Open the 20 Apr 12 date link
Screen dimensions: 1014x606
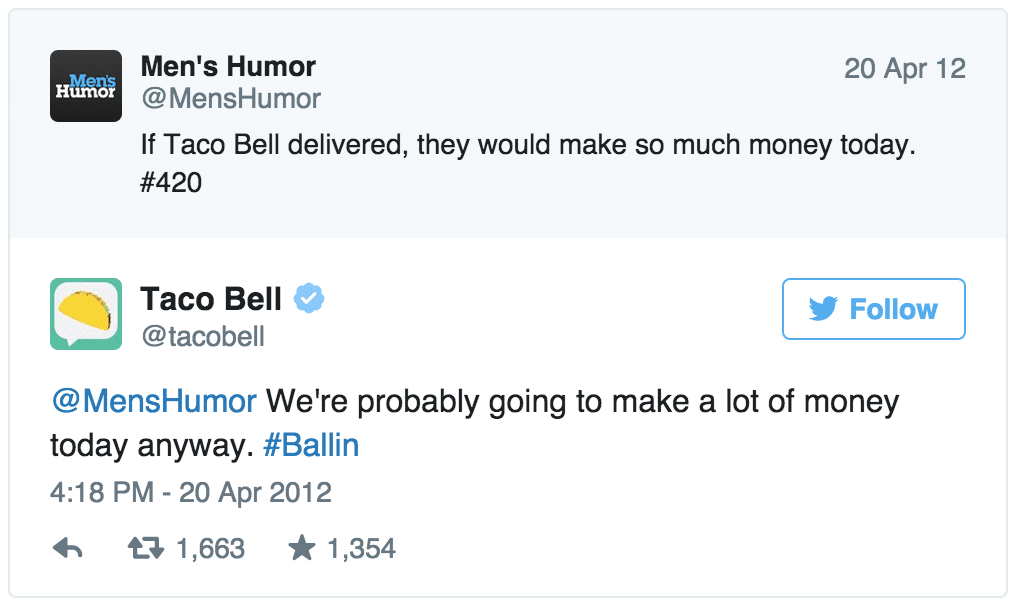905,69
